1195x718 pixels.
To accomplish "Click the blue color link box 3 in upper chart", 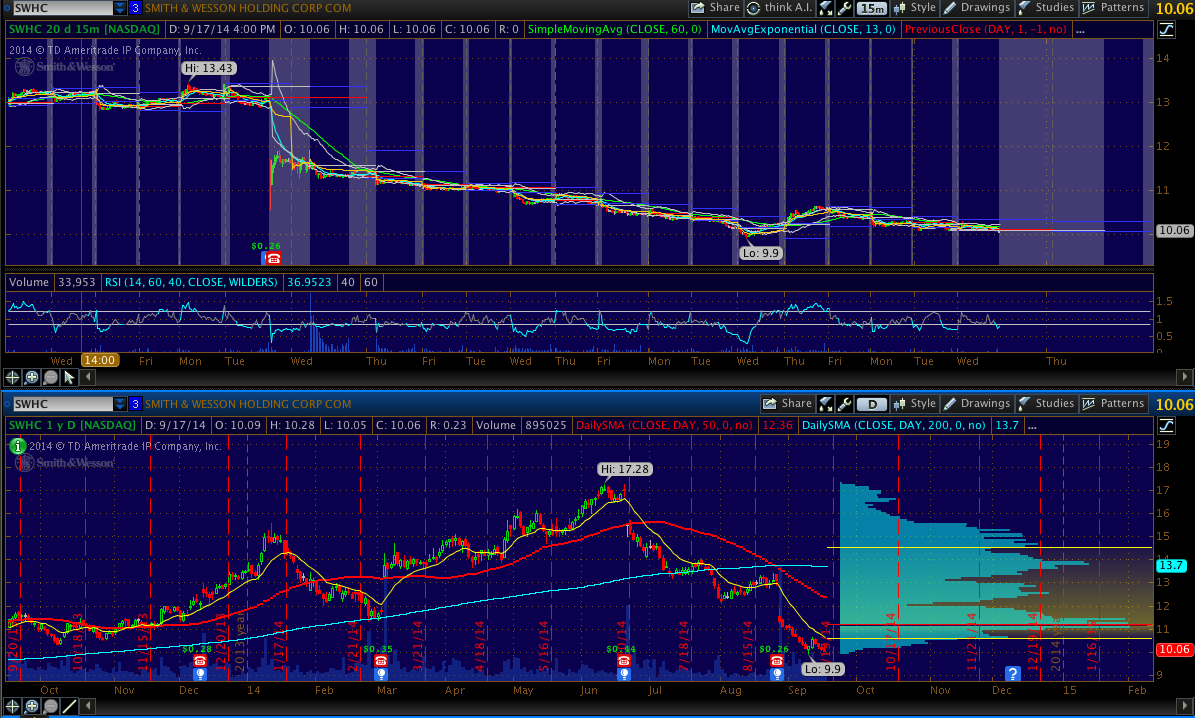I will pos(135,8).
